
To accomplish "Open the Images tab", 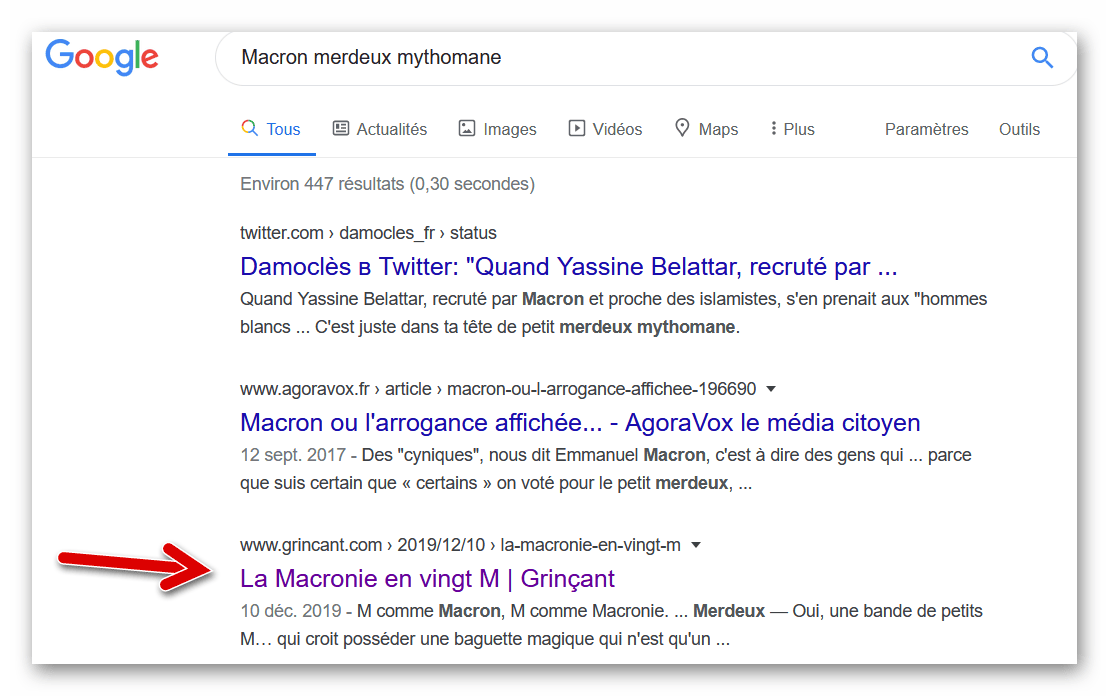I will click(498, 129).
